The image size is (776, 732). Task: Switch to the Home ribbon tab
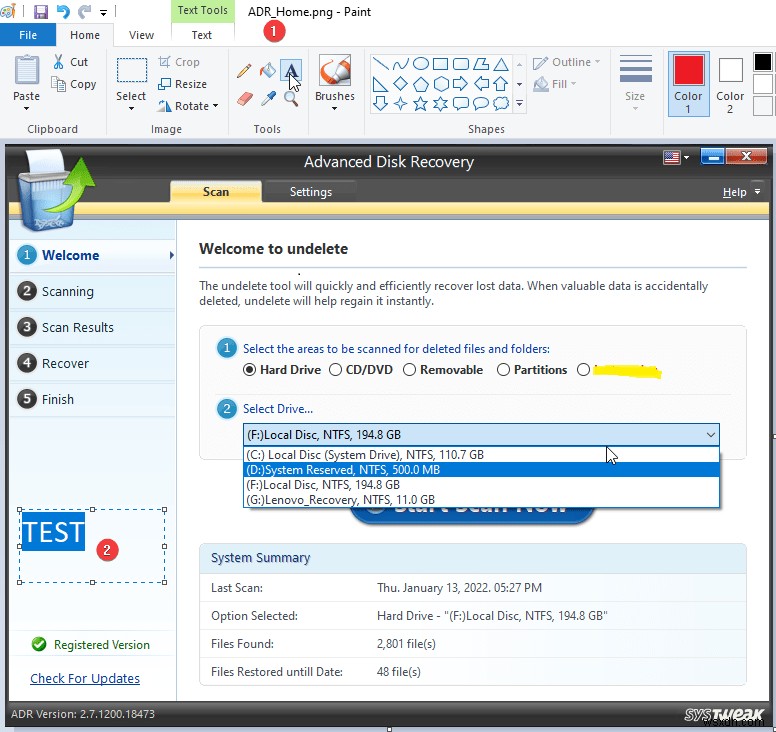click(85, 35)
